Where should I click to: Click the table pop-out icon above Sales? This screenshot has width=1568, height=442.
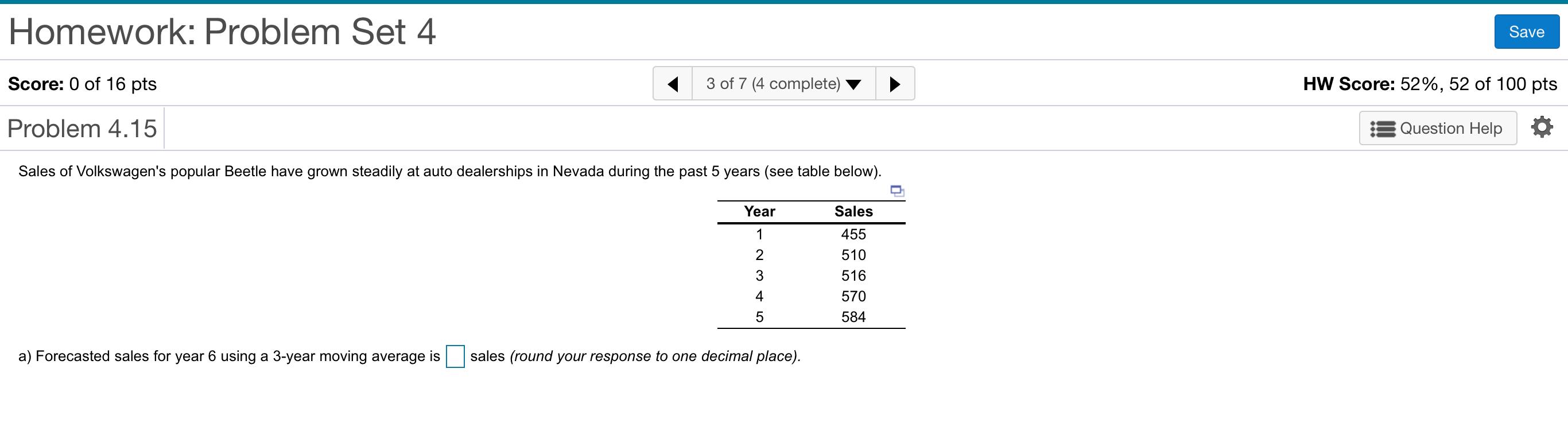[x=897, y=191]
